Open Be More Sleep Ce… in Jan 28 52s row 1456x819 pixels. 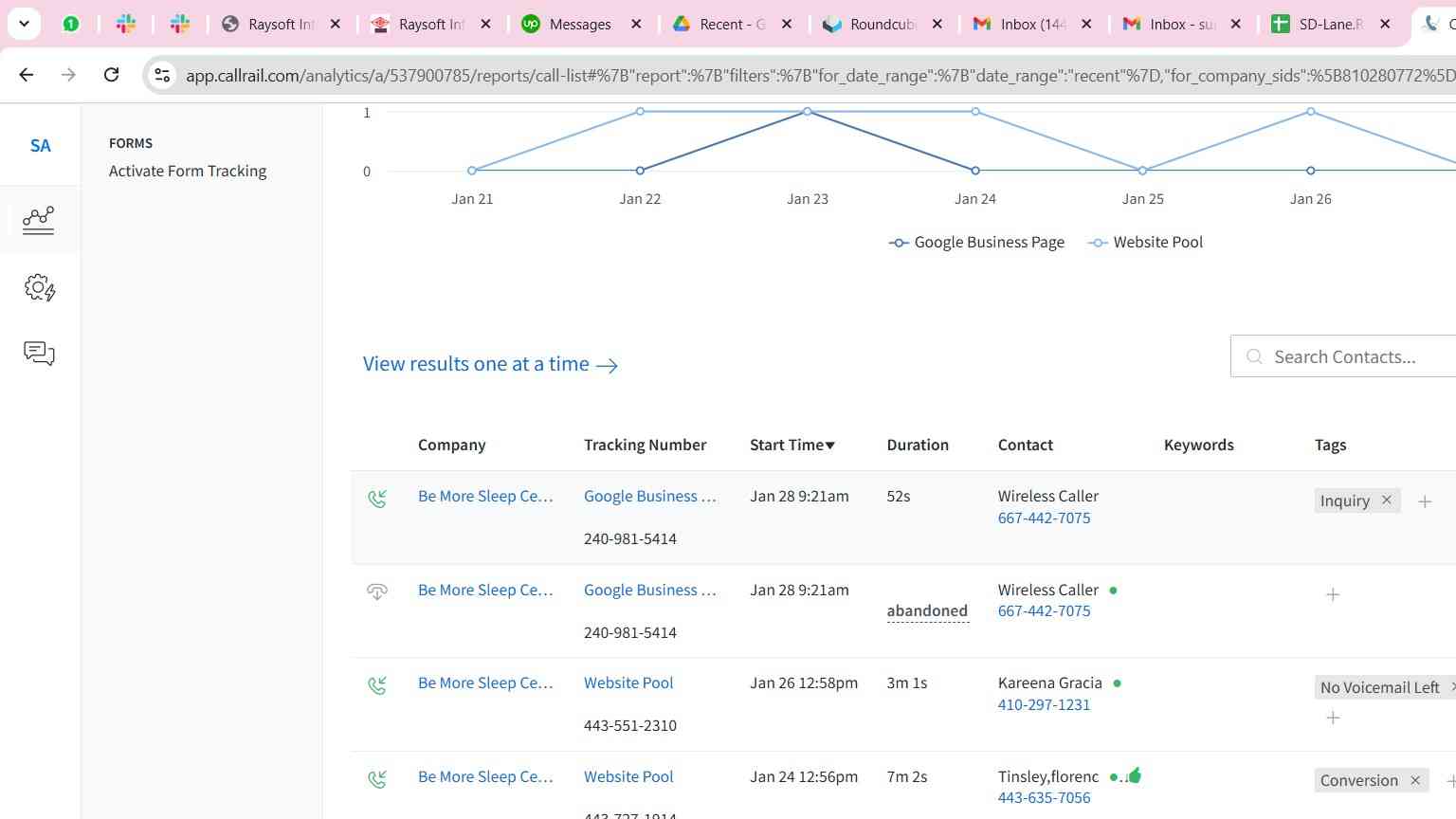point(485,496)
